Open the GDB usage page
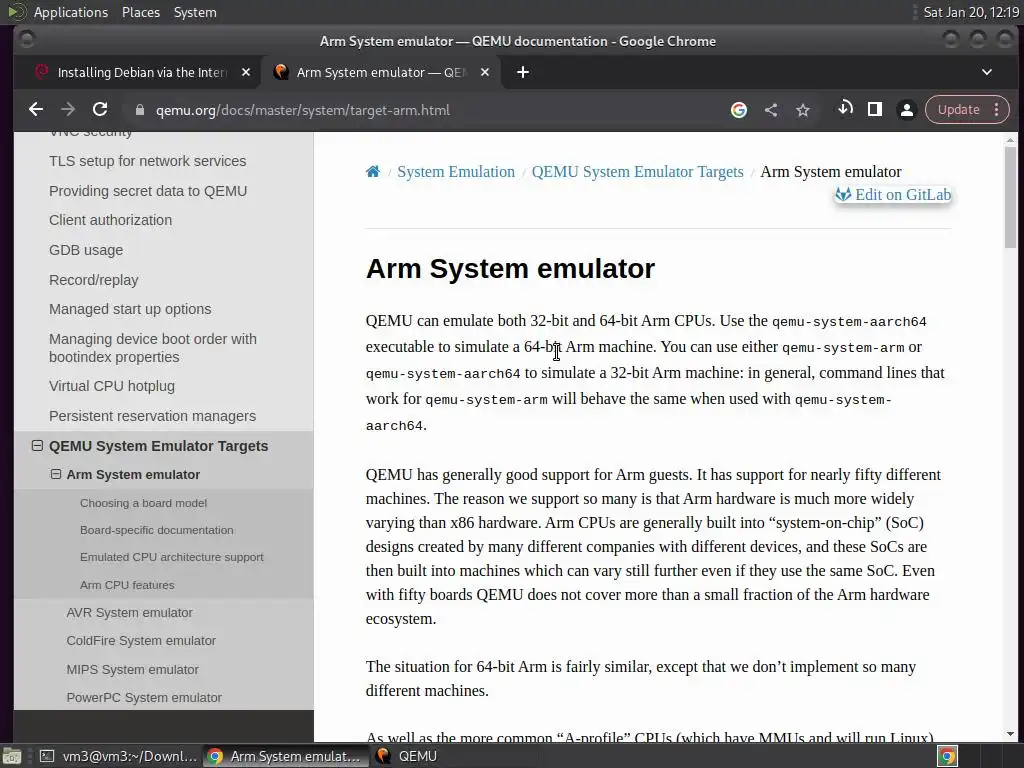The width and height of the screenshot is (1024, 768). click(86, 250)
